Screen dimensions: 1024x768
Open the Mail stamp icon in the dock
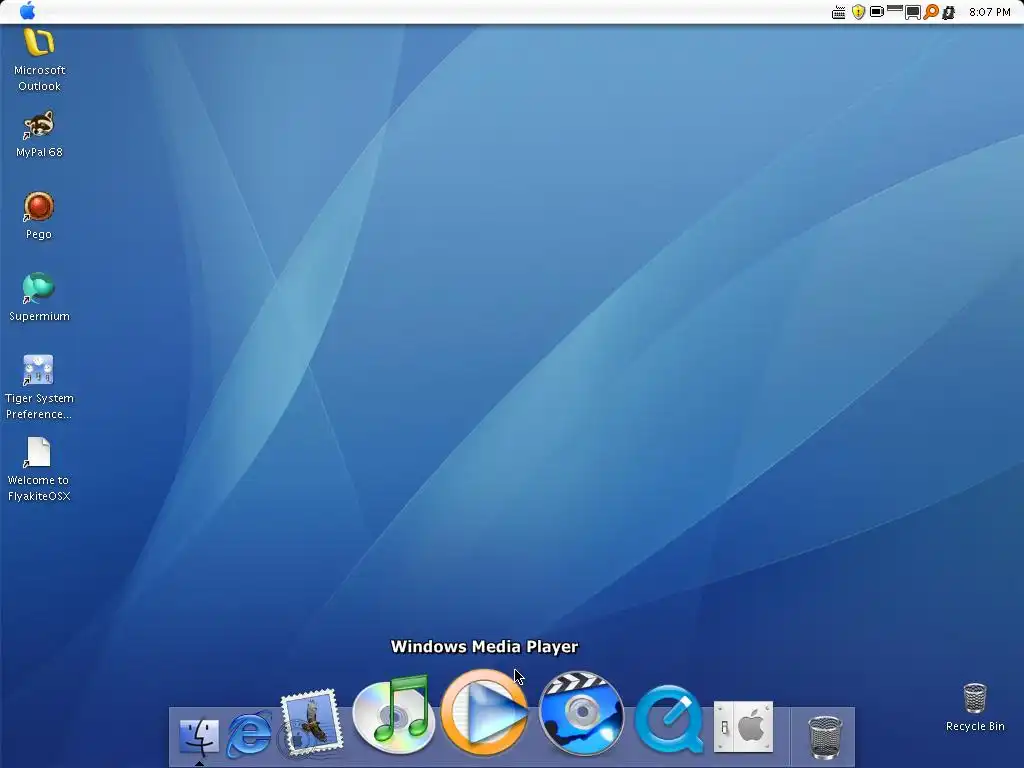(x=311, y=721)
